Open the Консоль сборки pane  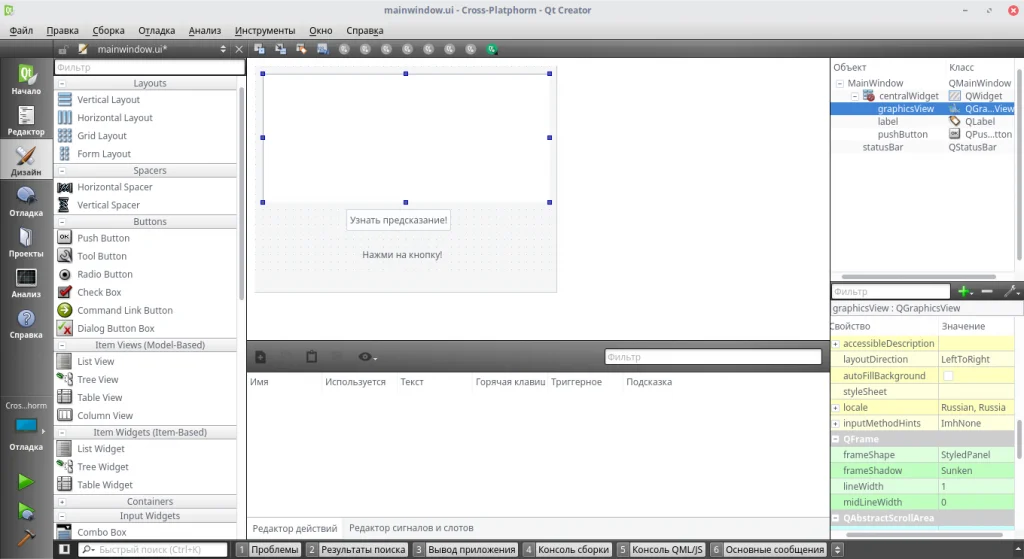(x=567, y=549)
